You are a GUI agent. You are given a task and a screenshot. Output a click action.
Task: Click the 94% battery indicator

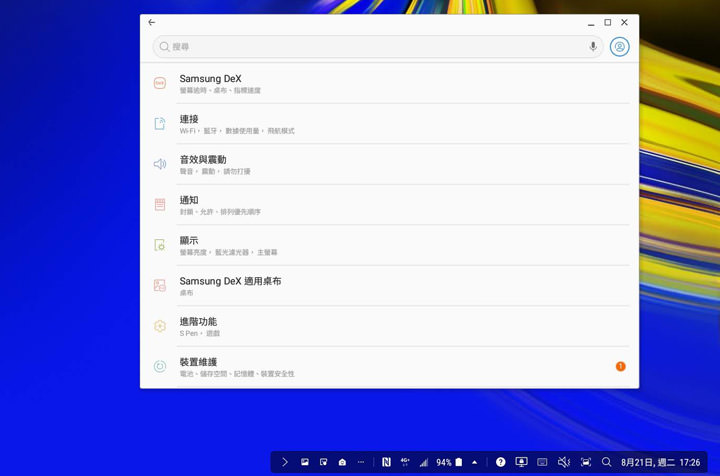449,462
